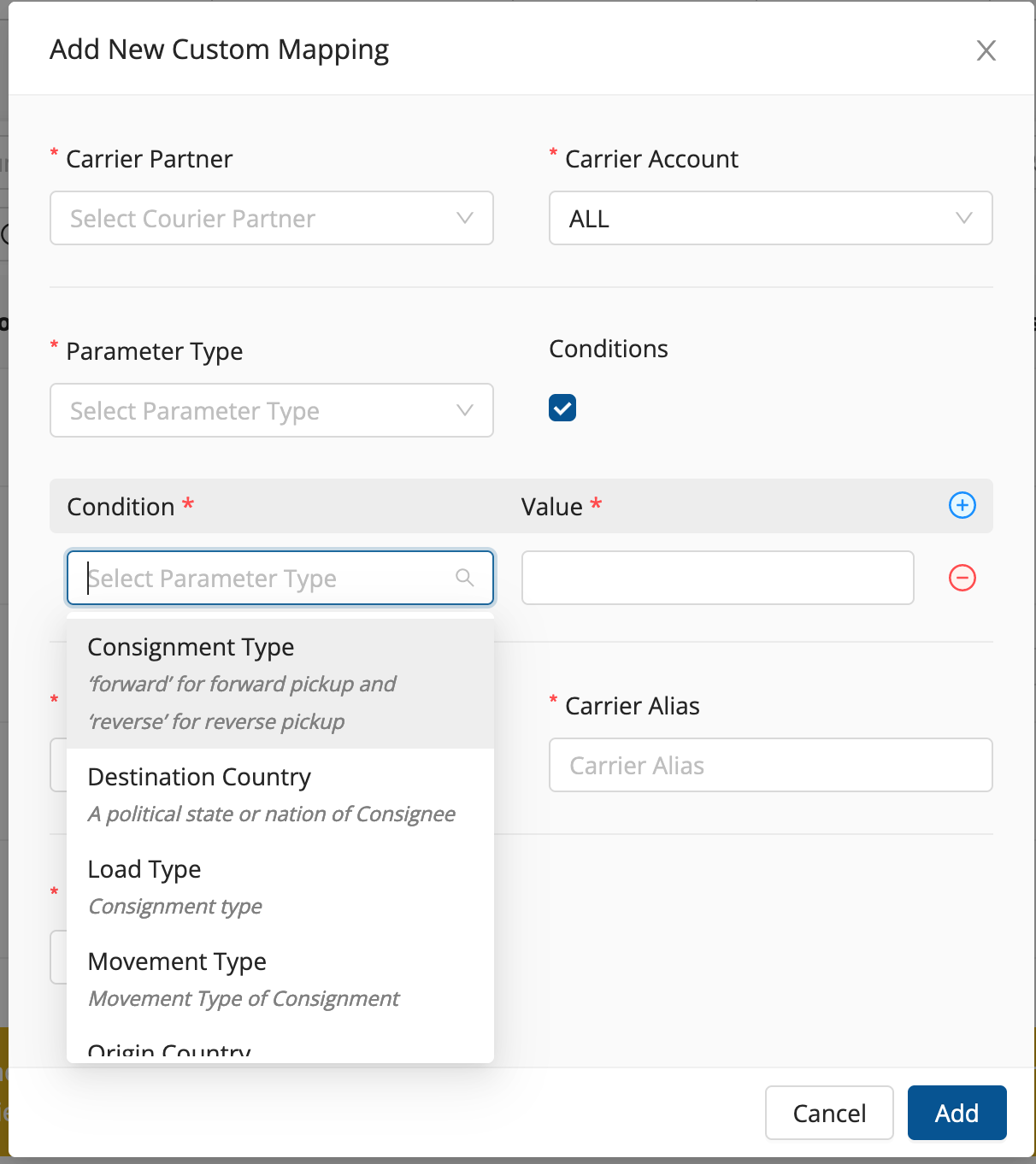Click the empty Value input box
This screenshot has width=1036, height=1164.
[717, 578]
